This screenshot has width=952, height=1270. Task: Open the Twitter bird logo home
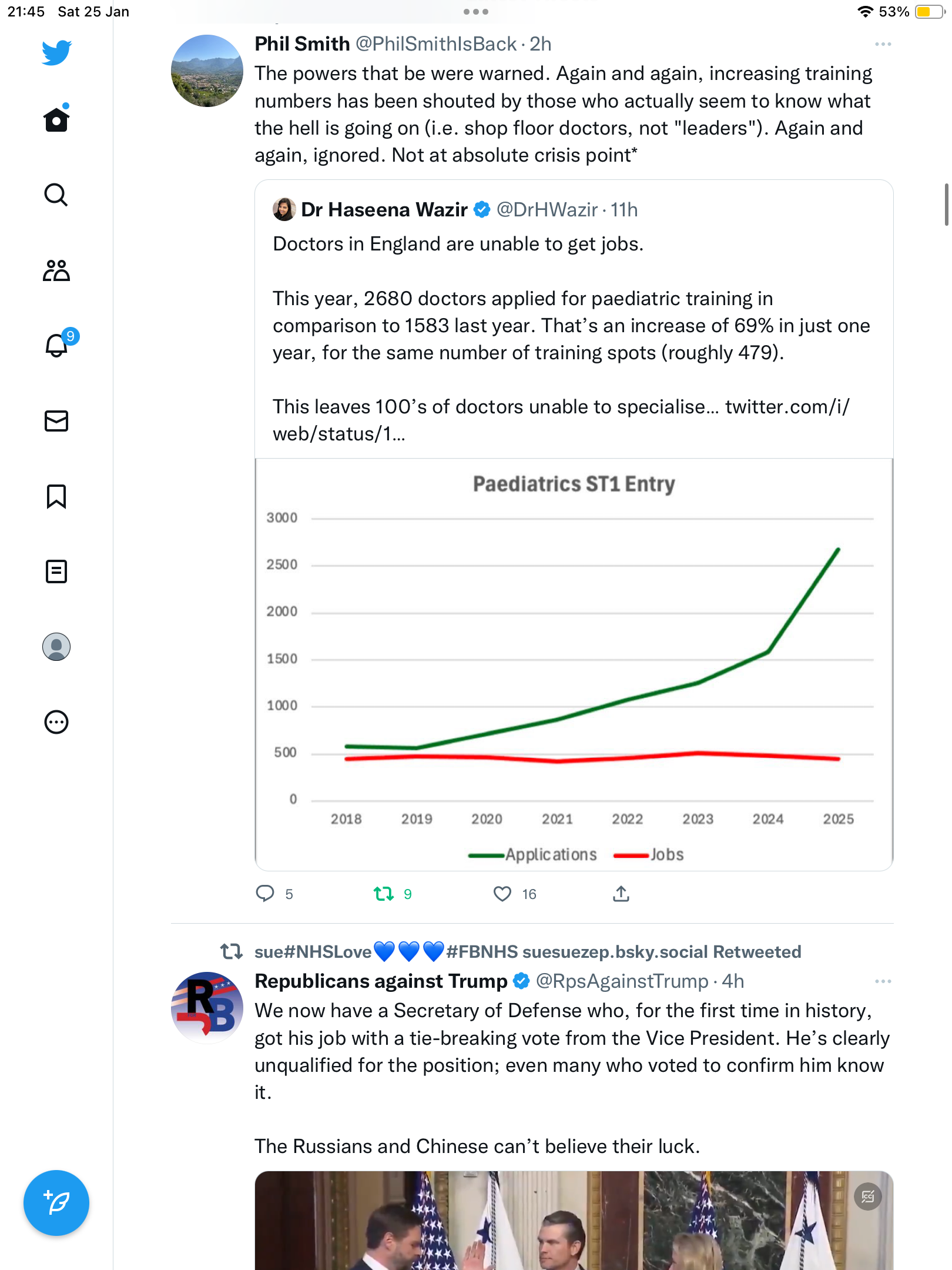click(56, 52)
